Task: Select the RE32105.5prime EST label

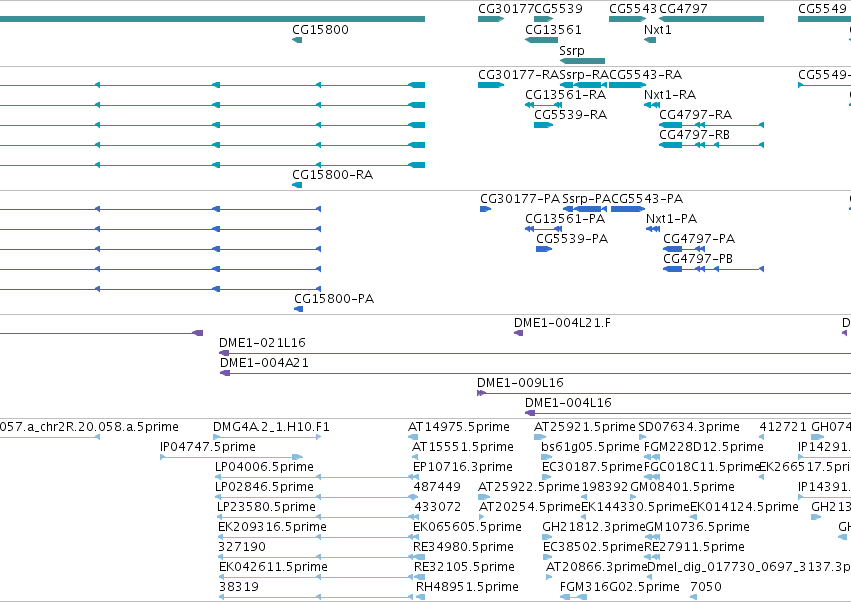Action: [x=464, y=568]
